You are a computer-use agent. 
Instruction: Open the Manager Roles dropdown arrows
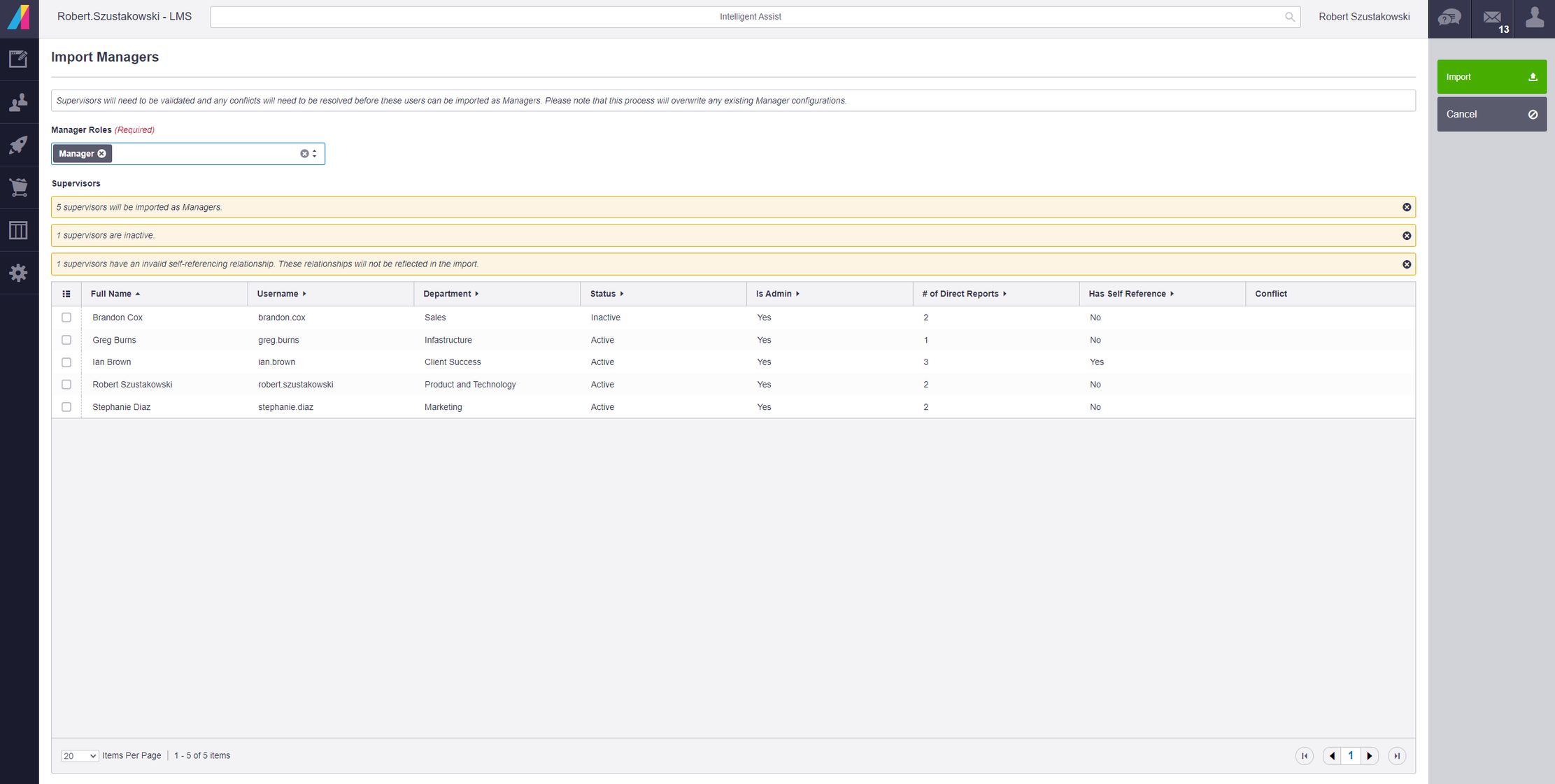[315, 154]
